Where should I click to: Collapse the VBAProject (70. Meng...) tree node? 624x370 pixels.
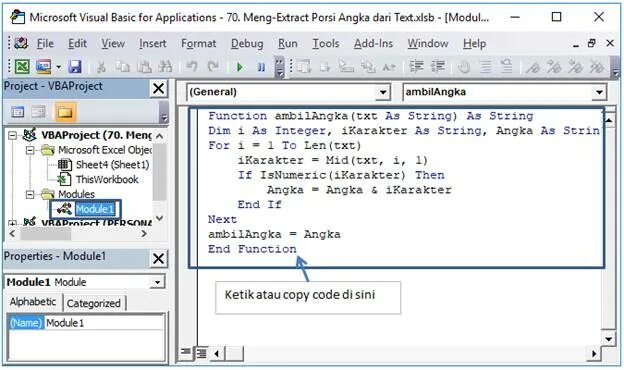point(13,136)
